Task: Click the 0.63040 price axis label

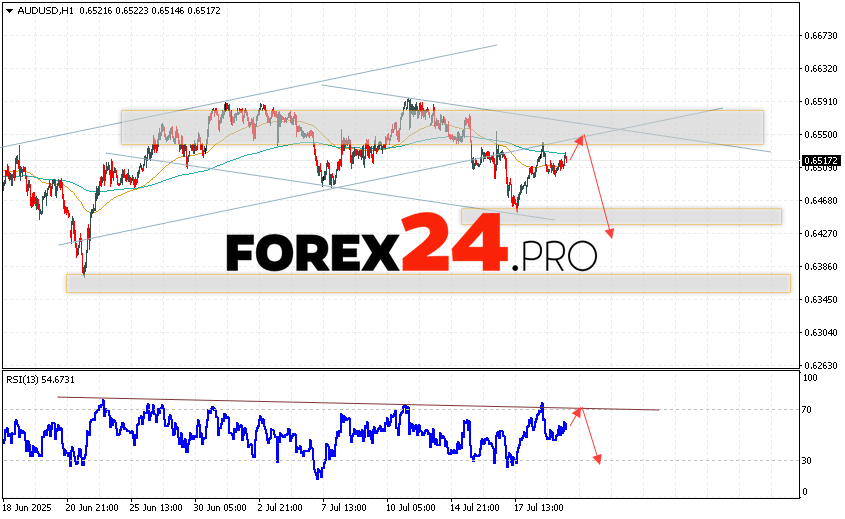Action: tap(820, 332)
